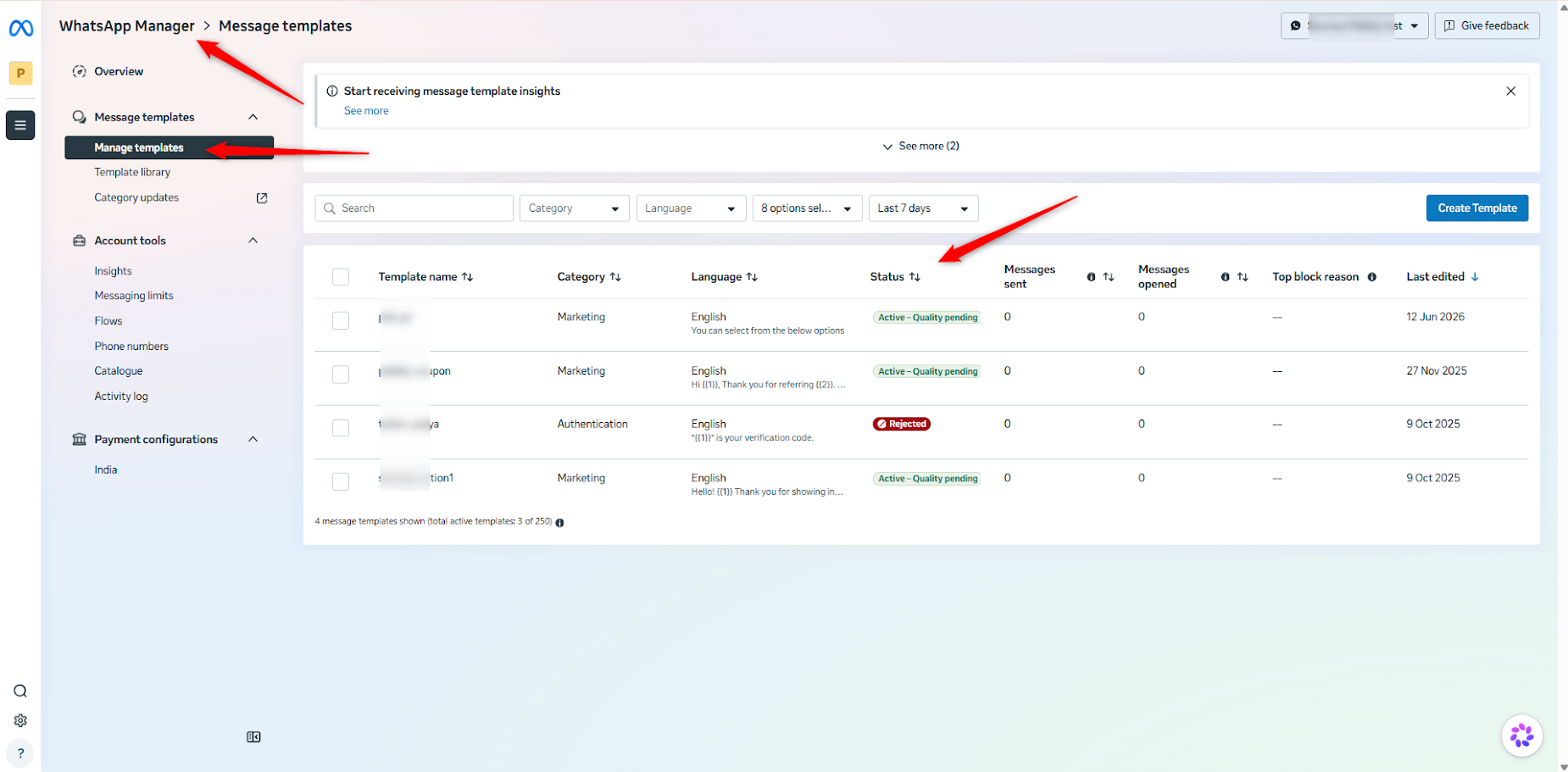
Task: Click the collapse sidebar panel icon
Action: pos(253,737)
